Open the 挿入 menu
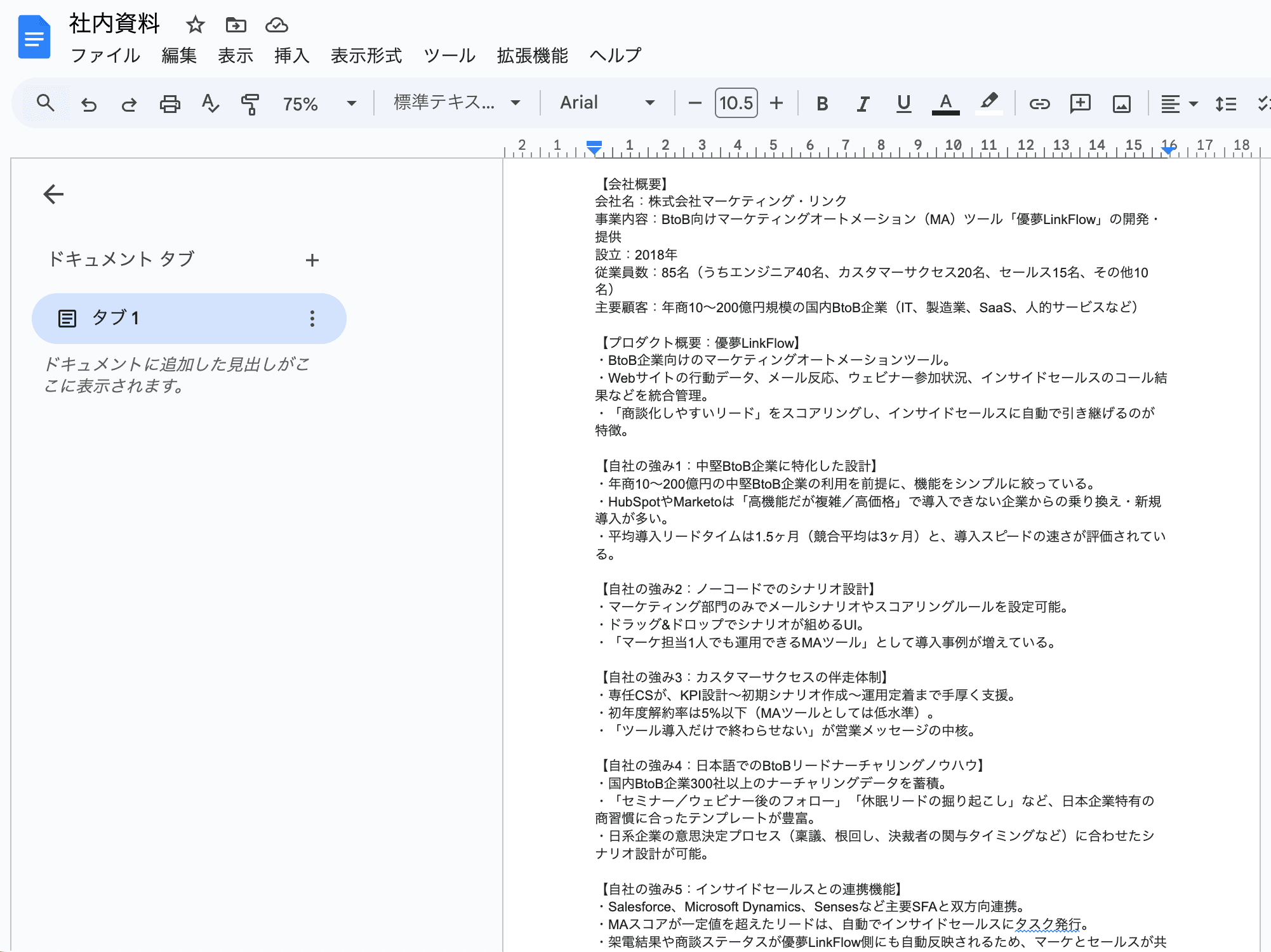Viewport: 1271px width, 952px height. (x=291, y=56)
